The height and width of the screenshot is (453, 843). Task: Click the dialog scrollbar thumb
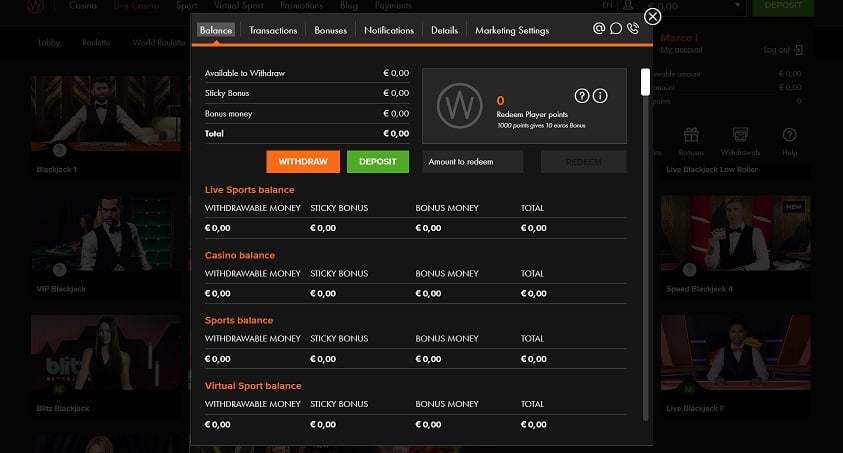(x=645, y=82)
